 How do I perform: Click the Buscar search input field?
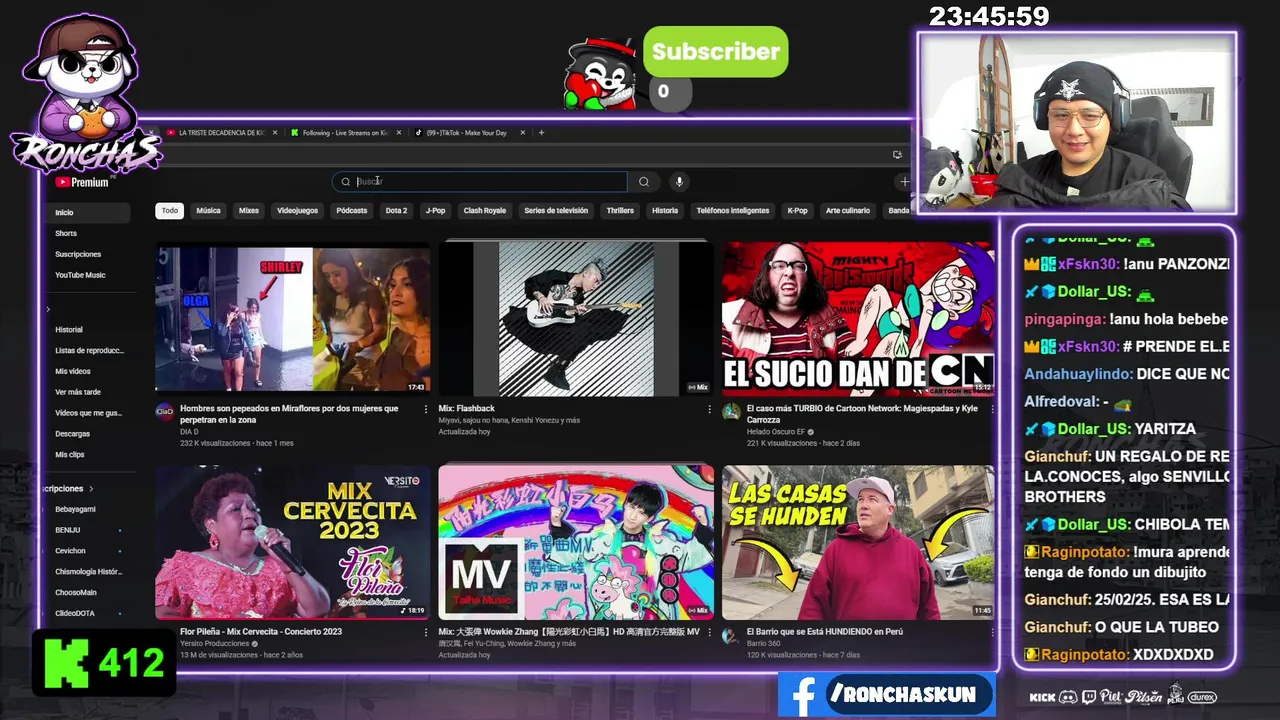coord(480,181)
